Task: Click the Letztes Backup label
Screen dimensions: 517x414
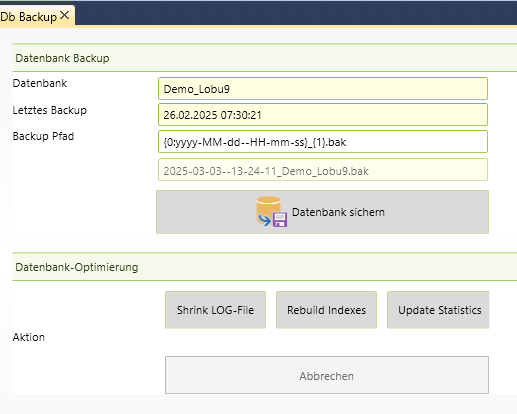Action: click(x=50, y=110)
